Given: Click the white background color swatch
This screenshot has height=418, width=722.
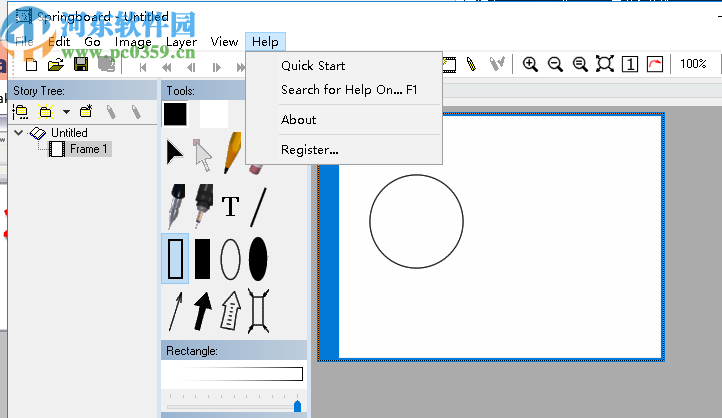Looking at the screenshot, I should pos(213,114).
